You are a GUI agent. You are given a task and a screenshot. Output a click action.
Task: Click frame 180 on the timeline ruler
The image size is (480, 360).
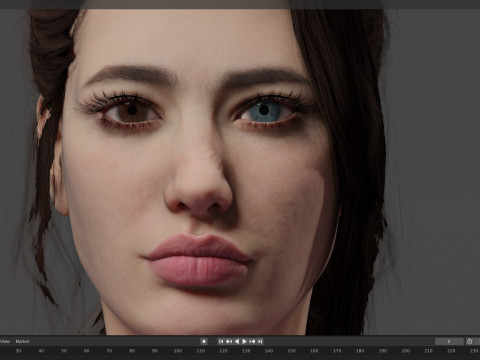pyautogui.click(x=360, y=351)
